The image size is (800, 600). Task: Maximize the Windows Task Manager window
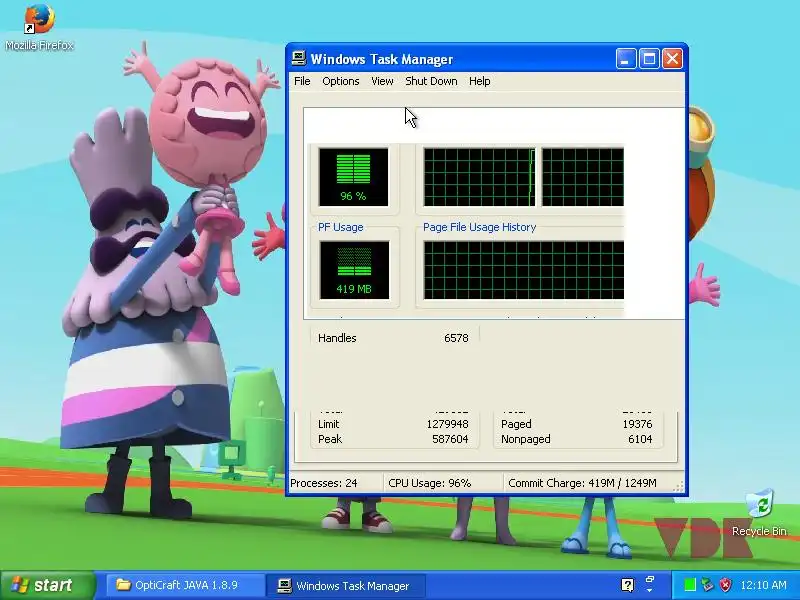(x=649, y=59)
